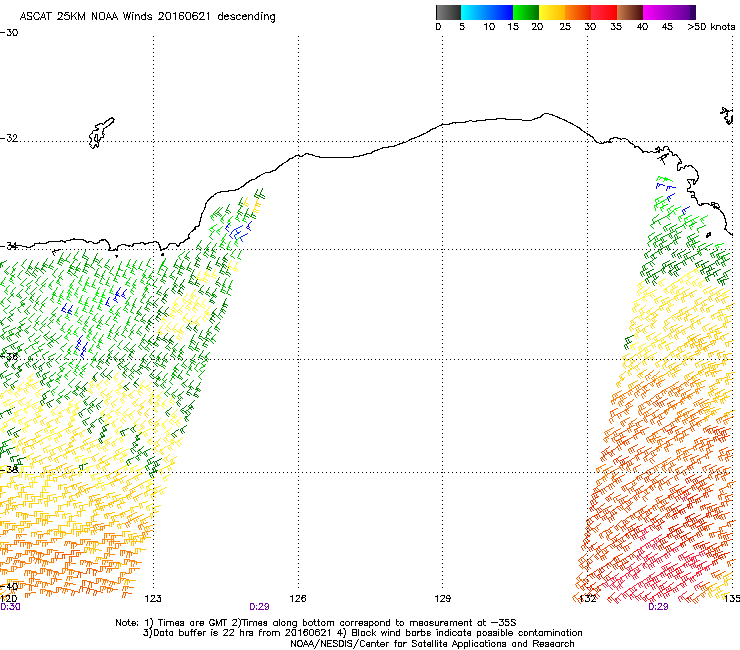Click 'NOAA/NESDIS/Center for Satellite Applications and Research' credit
Image resolution: width=740 pixels, height=650 pixels.
point(432,644)
